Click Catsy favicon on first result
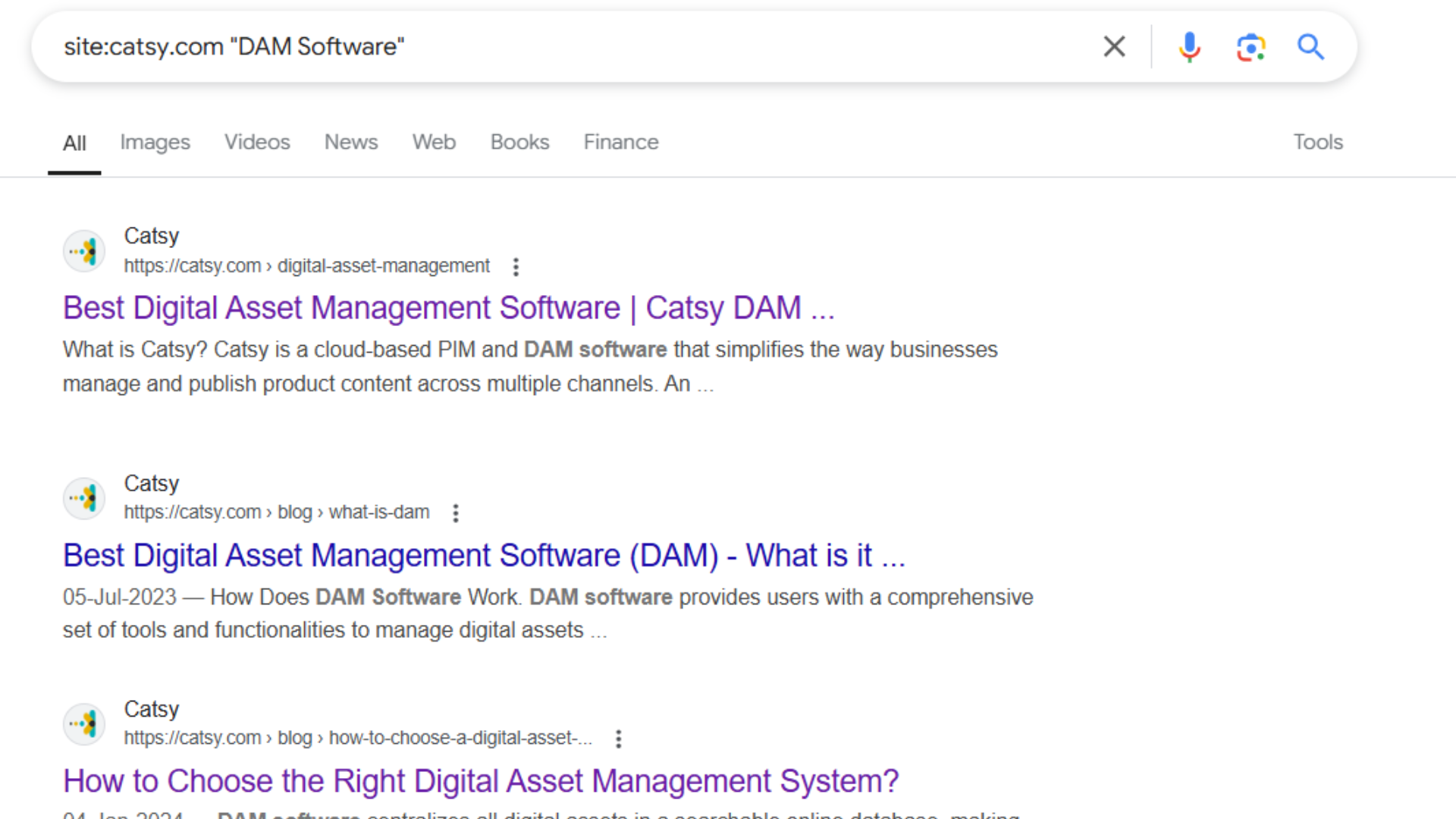The width and height of the screenshot is (1456, 819). pos(84,251)
